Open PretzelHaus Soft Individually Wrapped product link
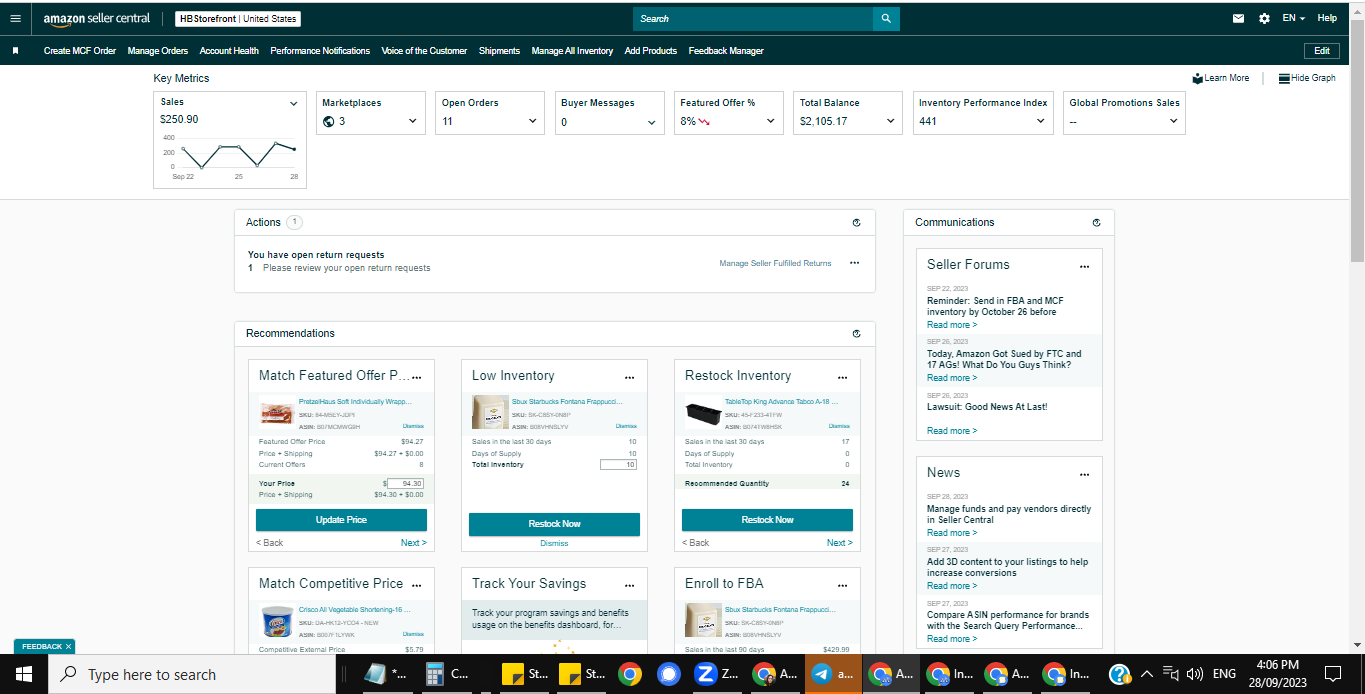Viewport: 1365px width, 694px height. tap(355, 401)
